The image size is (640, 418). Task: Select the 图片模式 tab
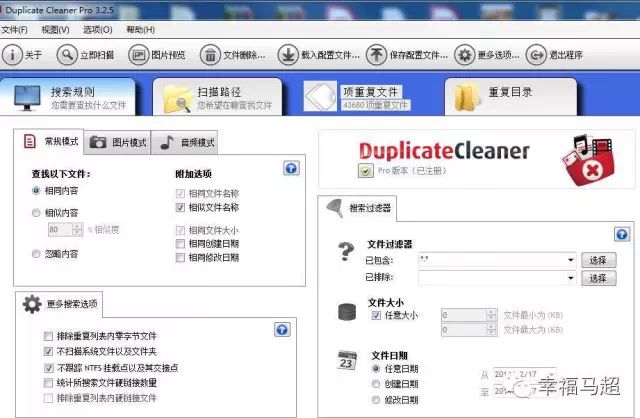118,142
